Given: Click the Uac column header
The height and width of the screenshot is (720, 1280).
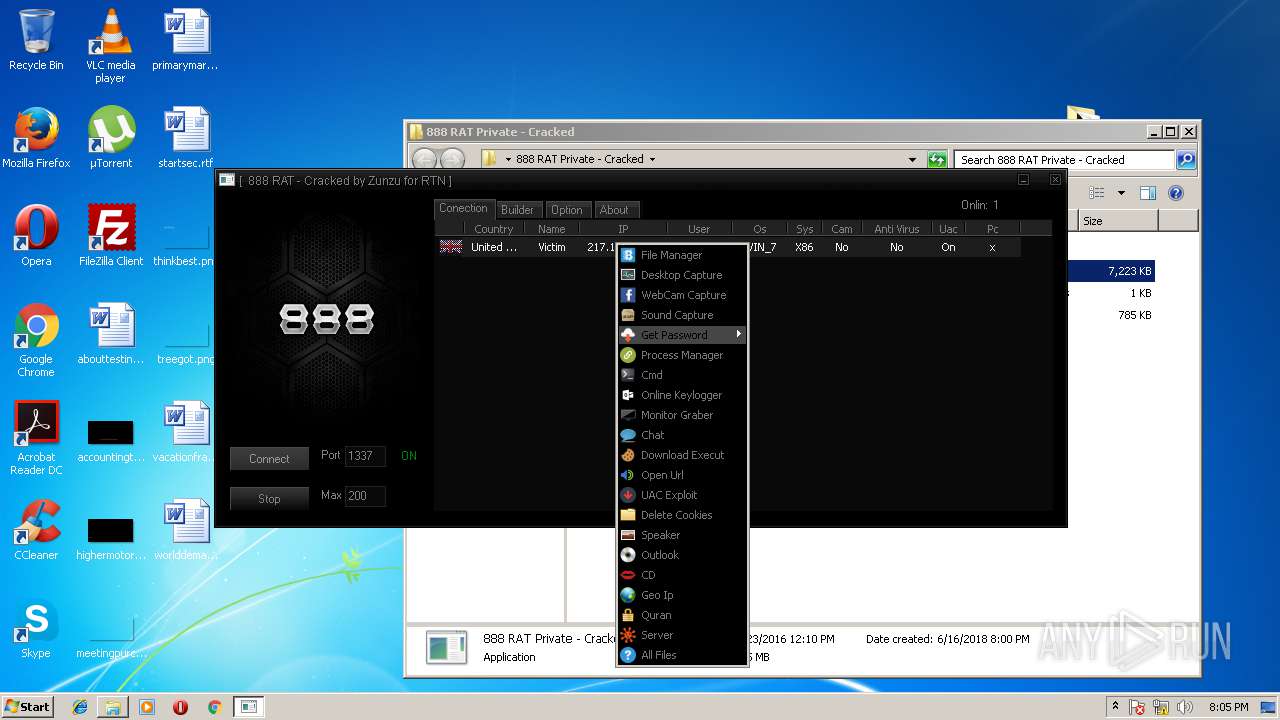Looking at the screenshot, I should [948, 229].
